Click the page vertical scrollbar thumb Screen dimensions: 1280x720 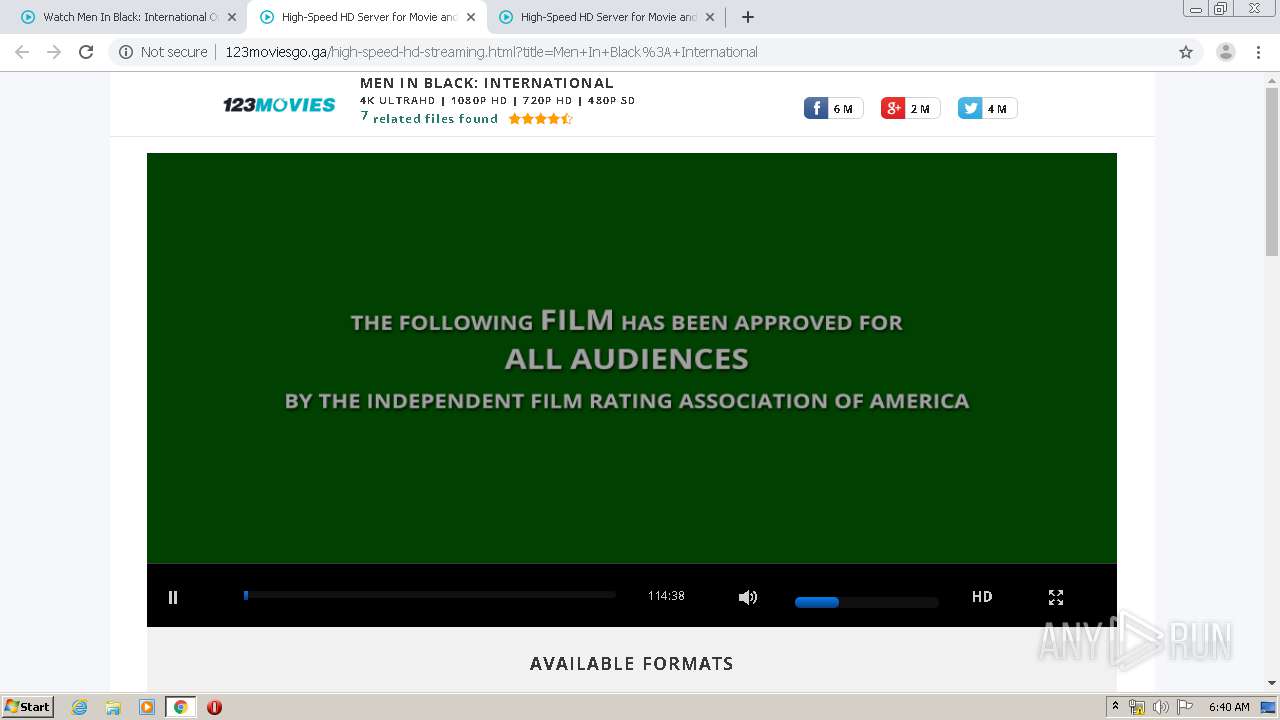click(x=1272, y=171)
